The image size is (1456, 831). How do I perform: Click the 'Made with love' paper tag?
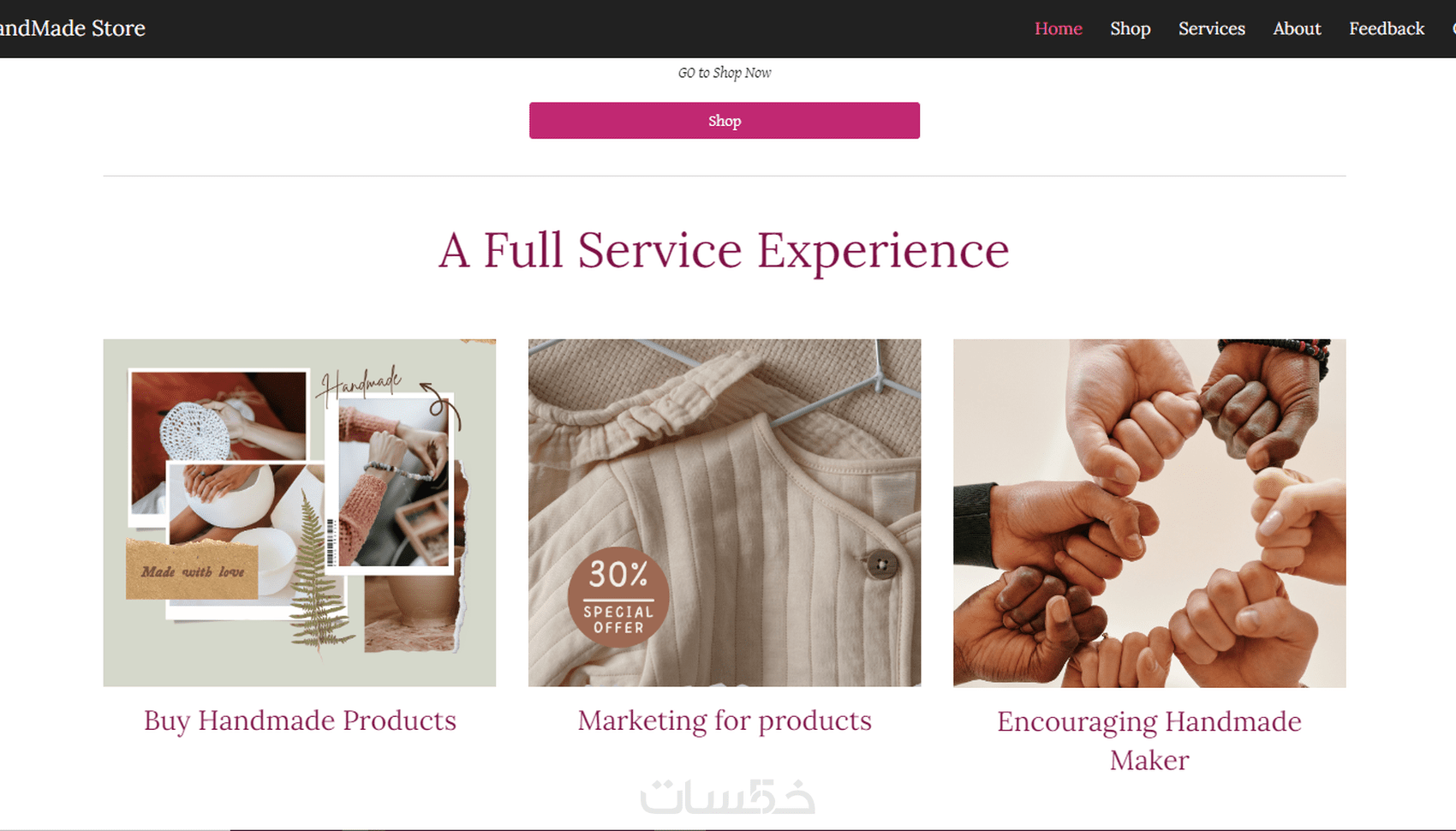tap(193, 570)
